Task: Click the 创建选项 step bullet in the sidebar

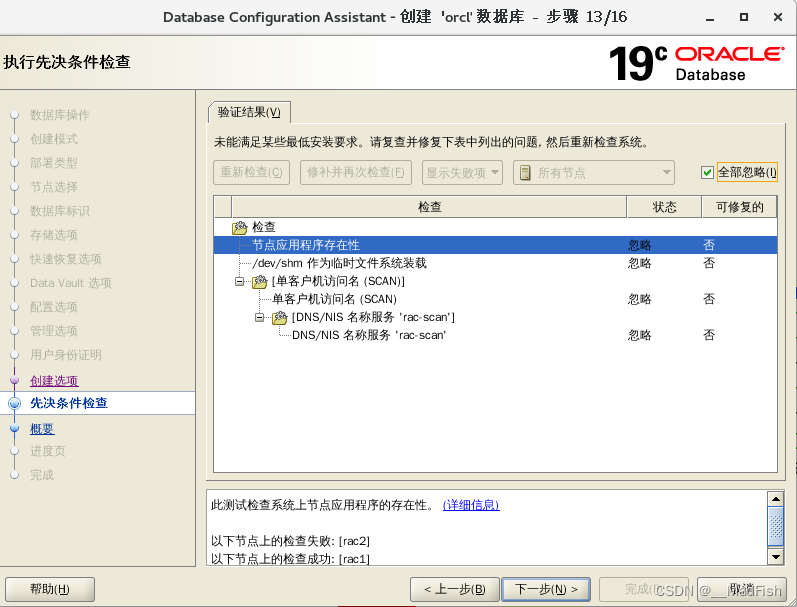Action: [x=14, y=380]
